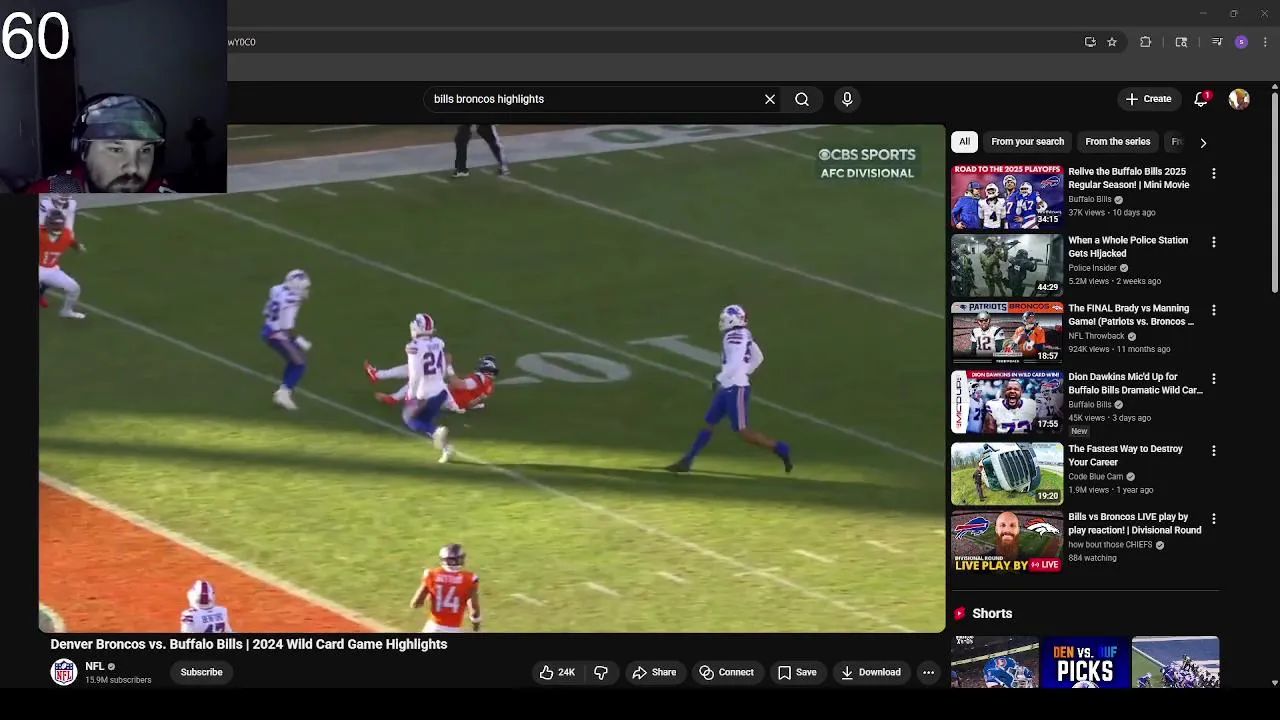Click the NFL channel logo
Screen dimensions: 1280x720
click(64, 672)
